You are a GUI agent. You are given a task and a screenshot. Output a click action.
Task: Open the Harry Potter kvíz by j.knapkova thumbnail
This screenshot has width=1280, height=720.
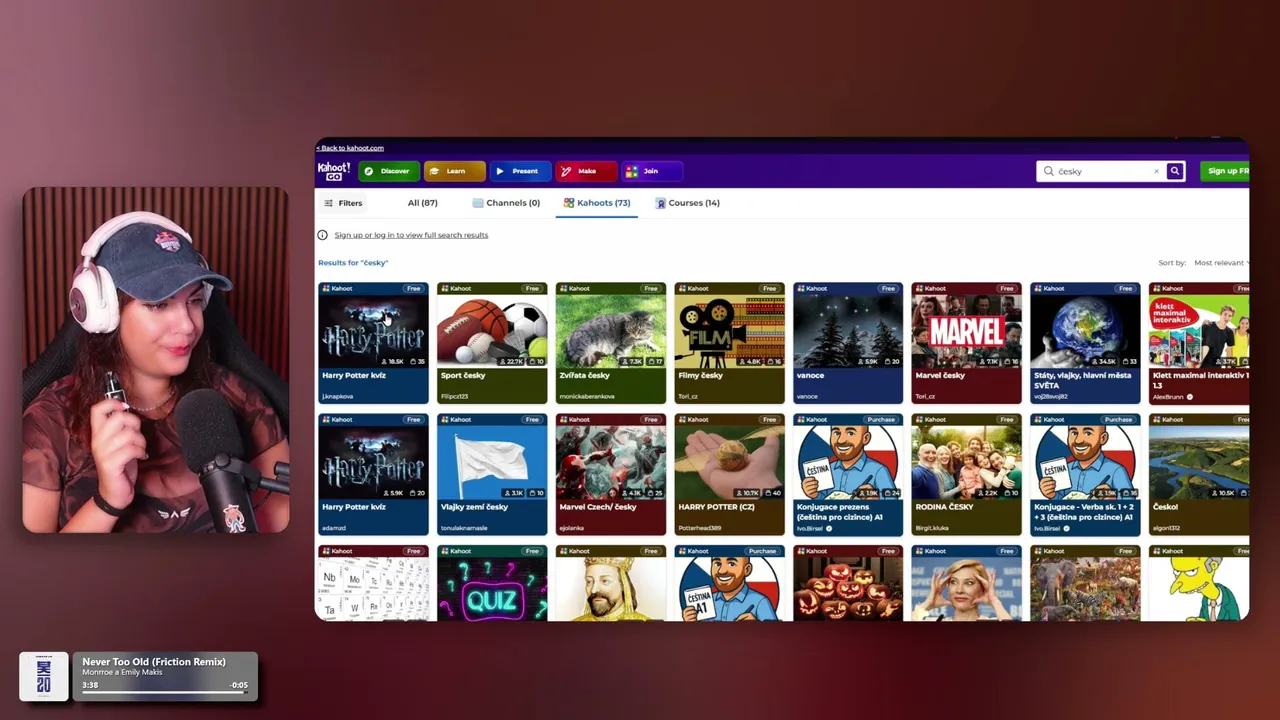[373, 332]
